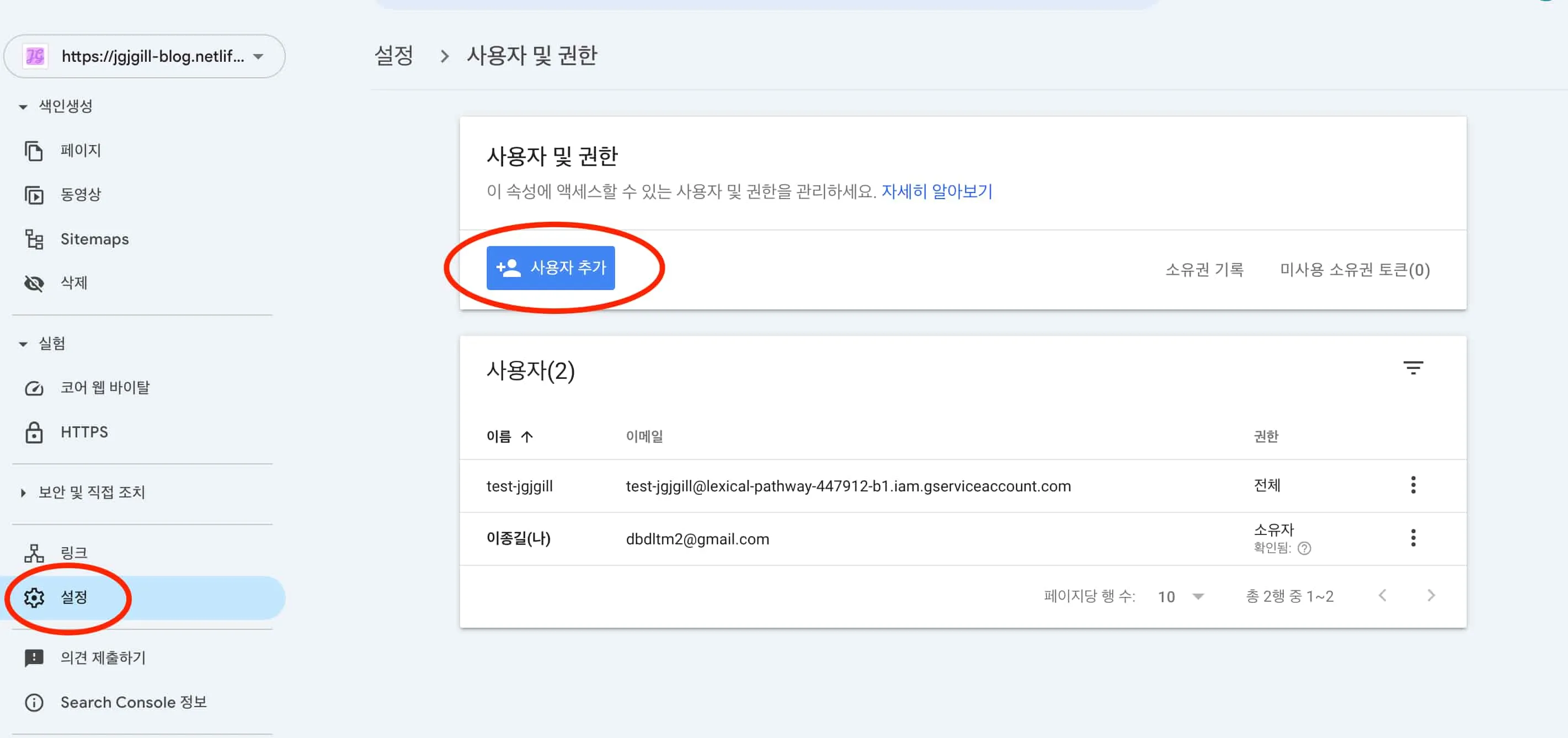Toggle sort order on the 이름 column
This screenshot has width=1568, height=738.
coord(510,436)
